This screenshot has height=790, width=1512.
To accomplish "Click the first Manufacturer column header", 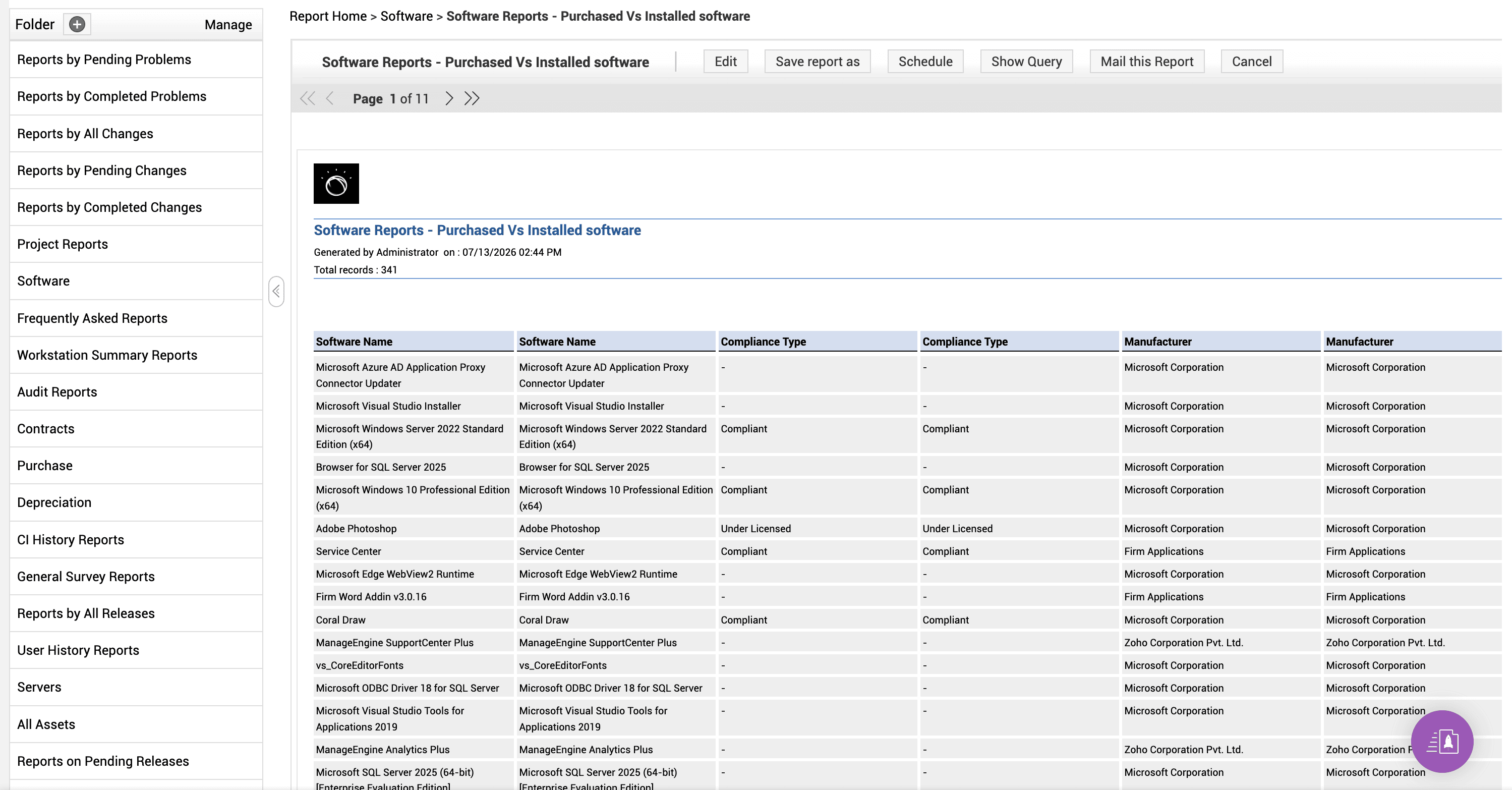I will 1221,342.
